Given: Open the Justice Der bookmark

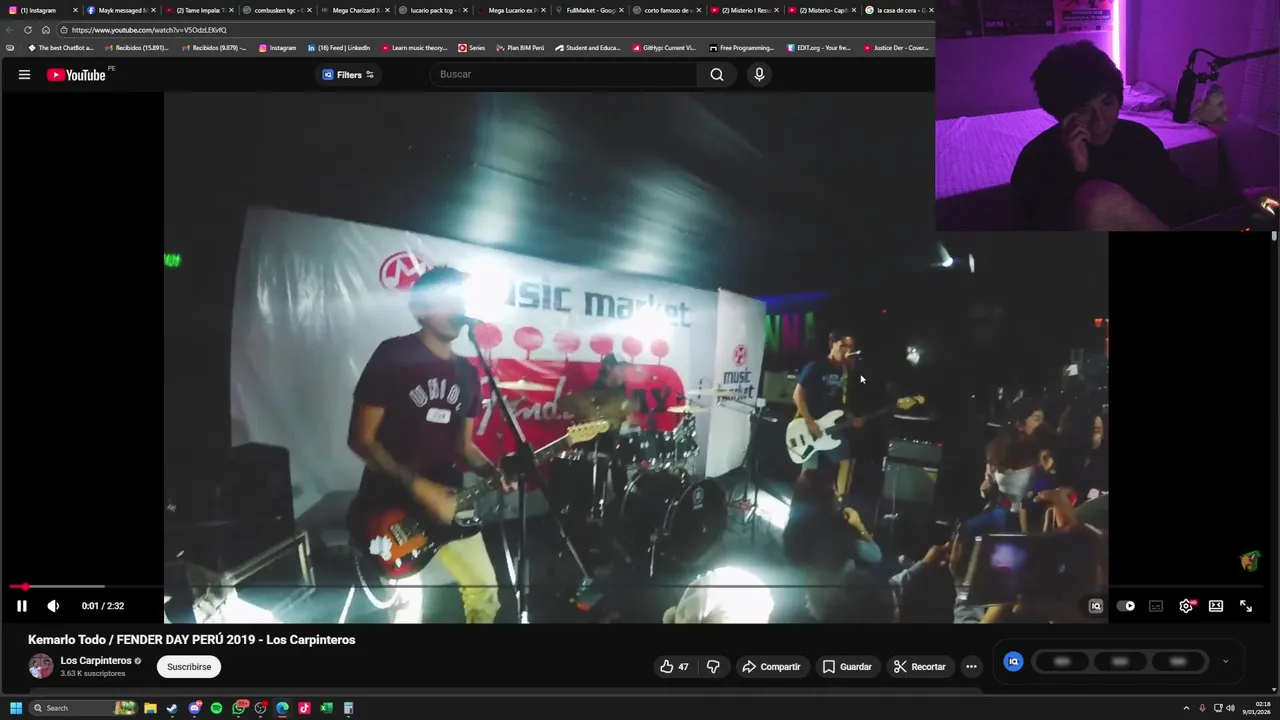Looking at the screenshot, I should [x=896, y=48].
